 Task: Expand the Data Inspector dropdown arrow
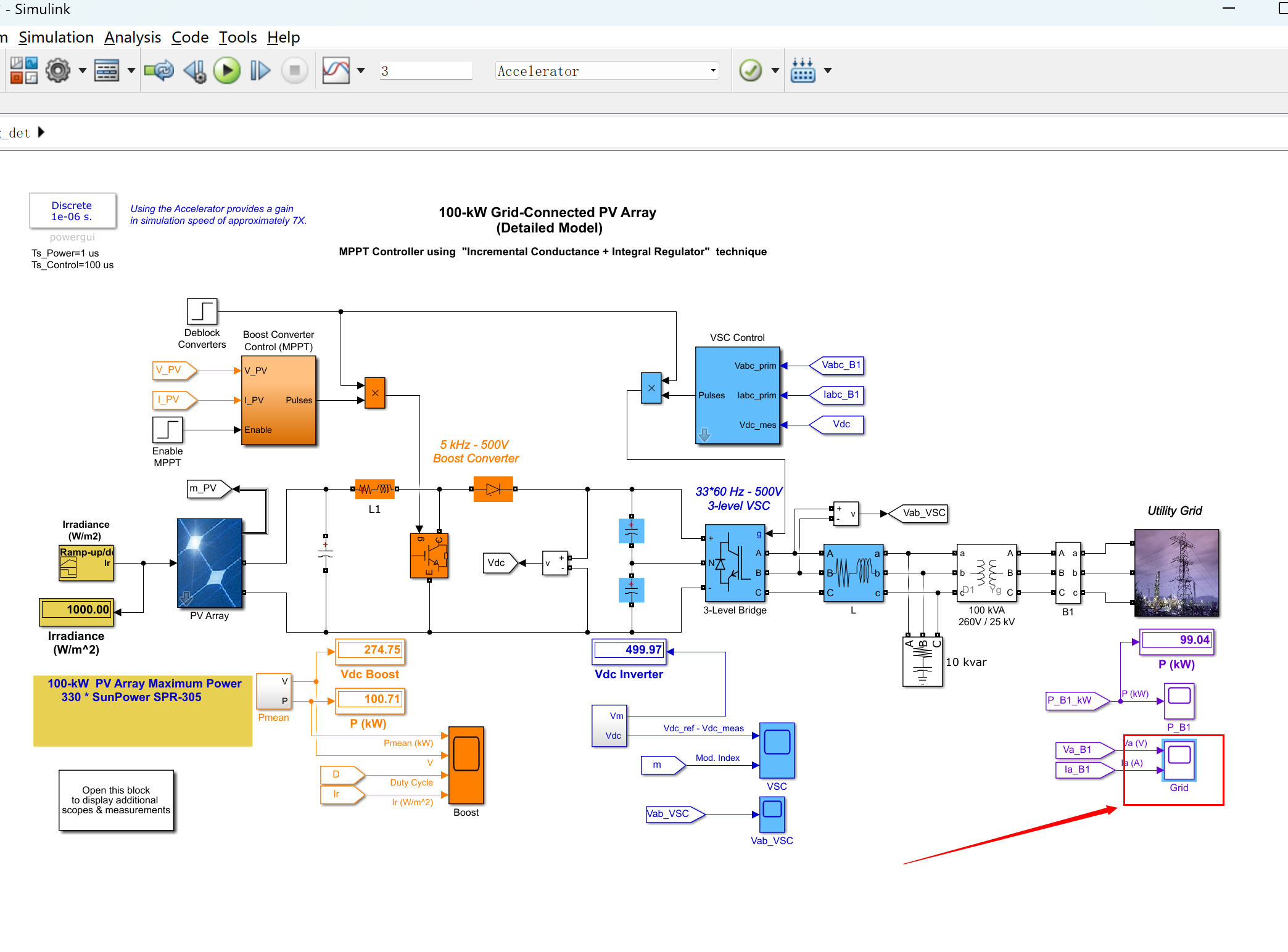coord(361,71)
